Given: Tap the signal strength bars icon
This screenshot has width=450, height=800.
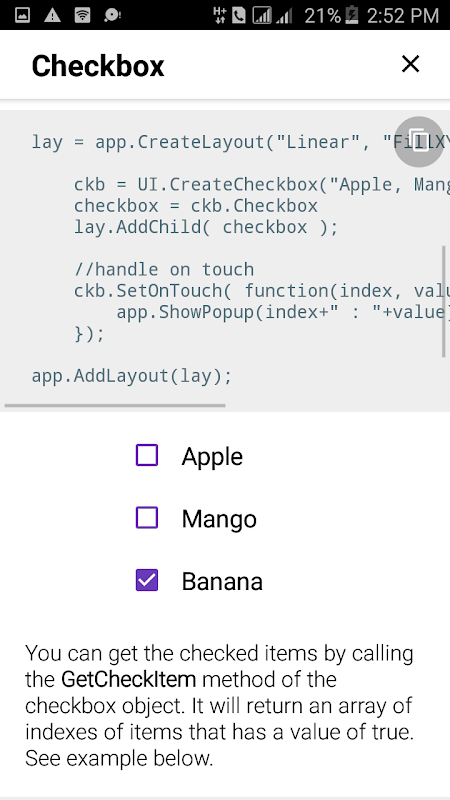Looking at the screenshot, I should (x=262, y=16).
